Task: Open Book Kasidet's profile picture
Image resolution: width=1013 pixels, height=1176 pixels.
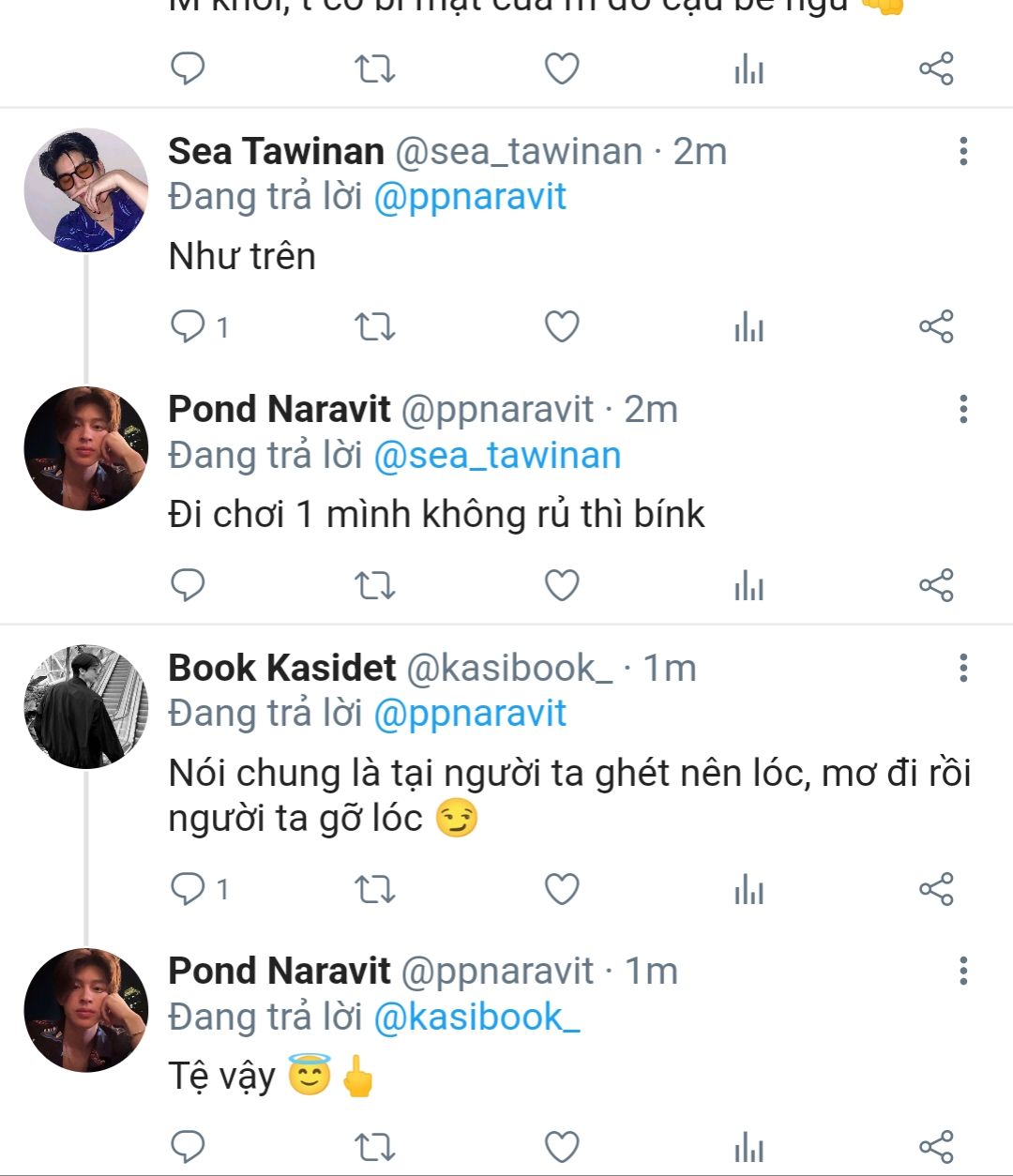Action: 86,707
